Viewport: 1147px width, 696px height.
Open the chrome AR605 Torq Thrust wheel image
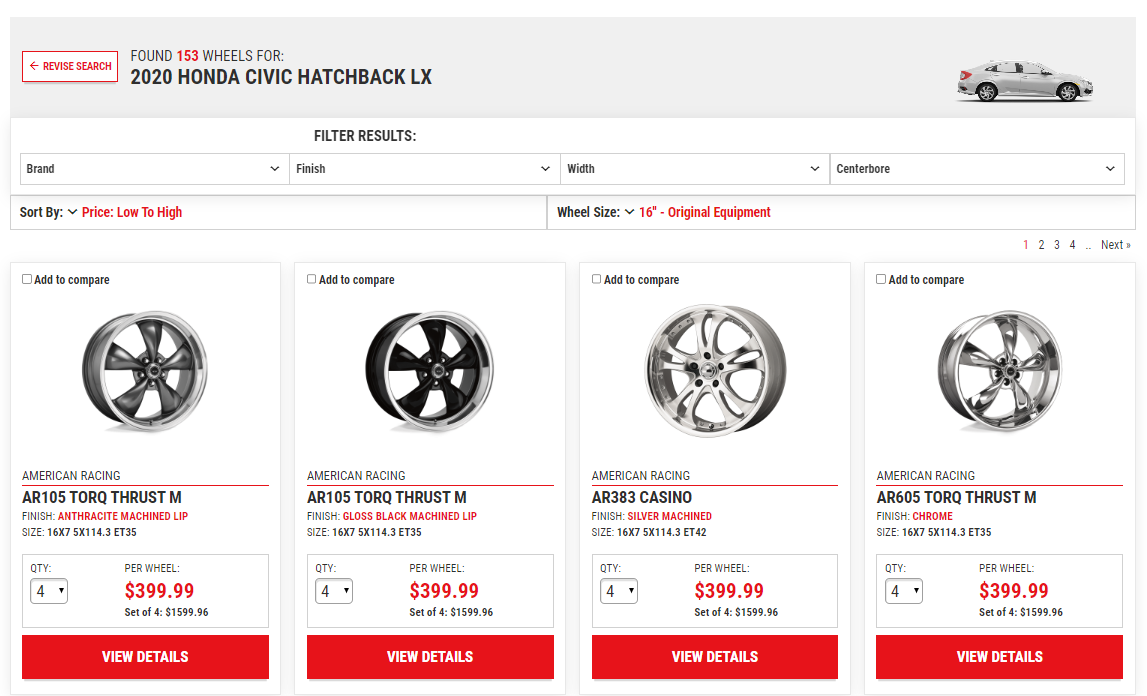1000,371
